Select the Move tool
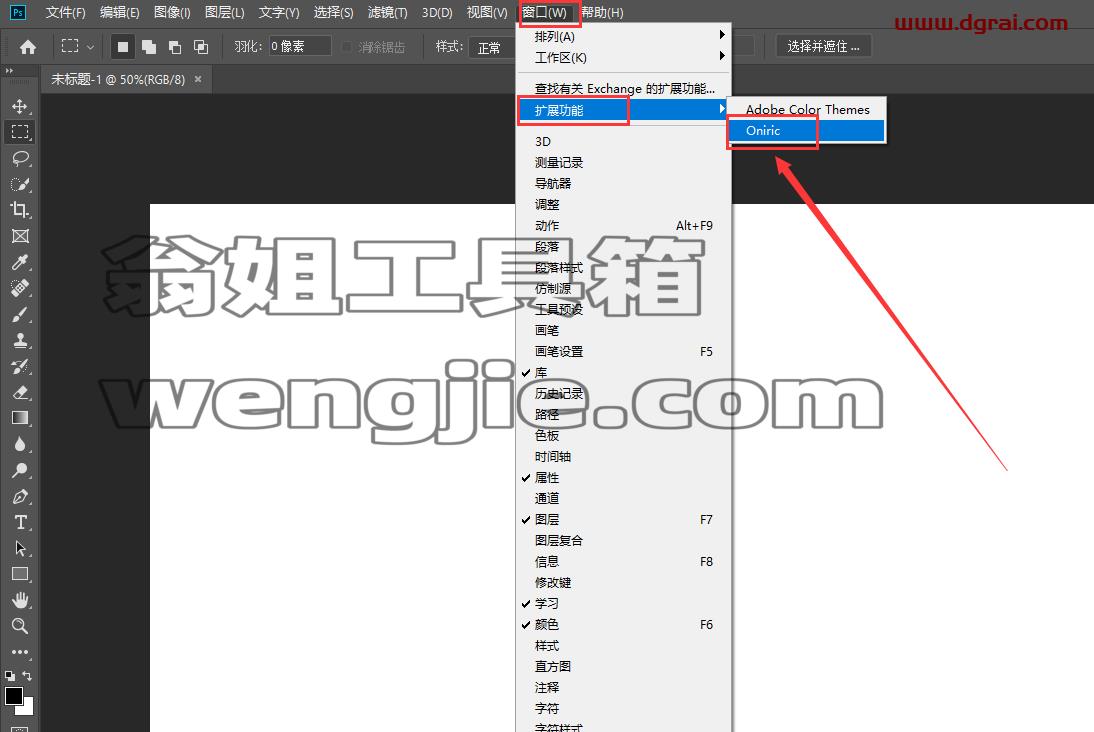 [20, 106]
